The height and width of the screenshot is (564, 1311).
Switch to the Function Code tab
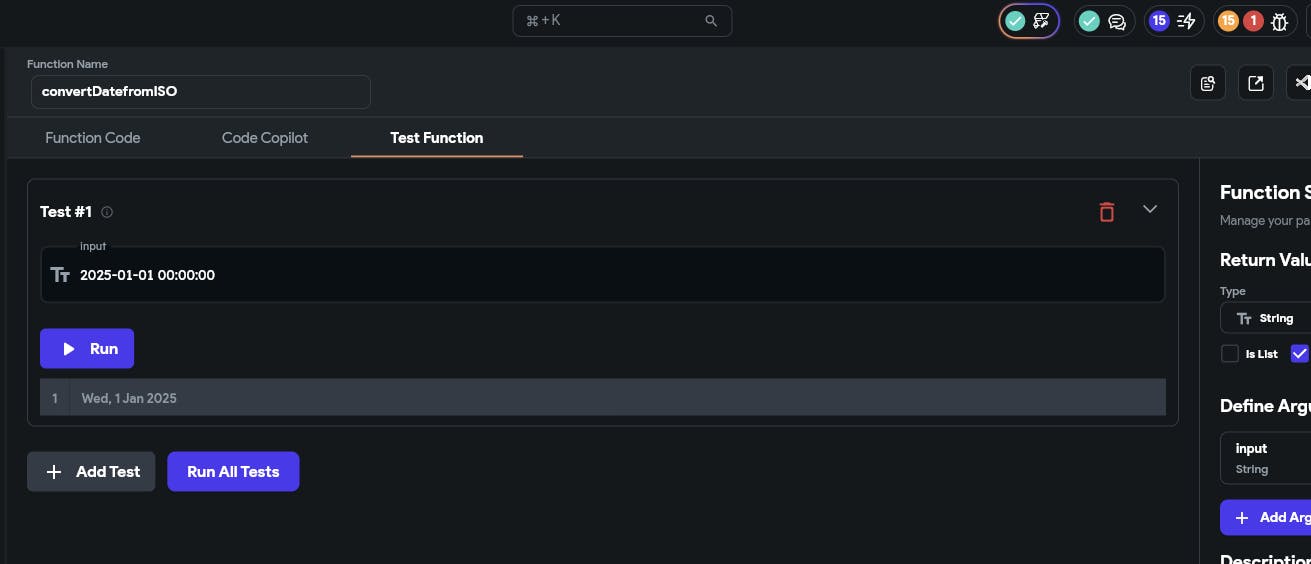point(93,138)
